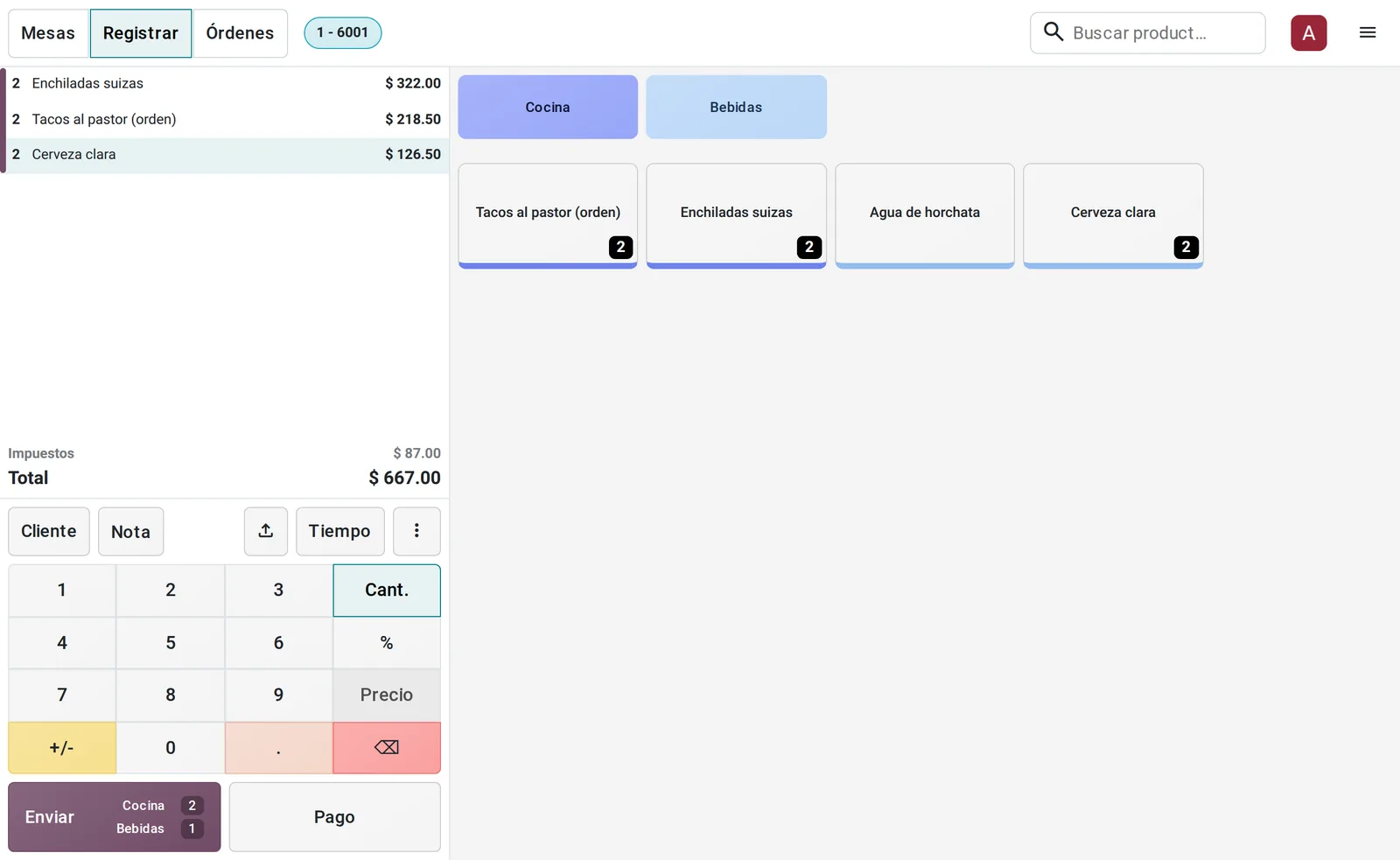
Task: Click the 1 - 6001 order badge
Action: (343, 32)
